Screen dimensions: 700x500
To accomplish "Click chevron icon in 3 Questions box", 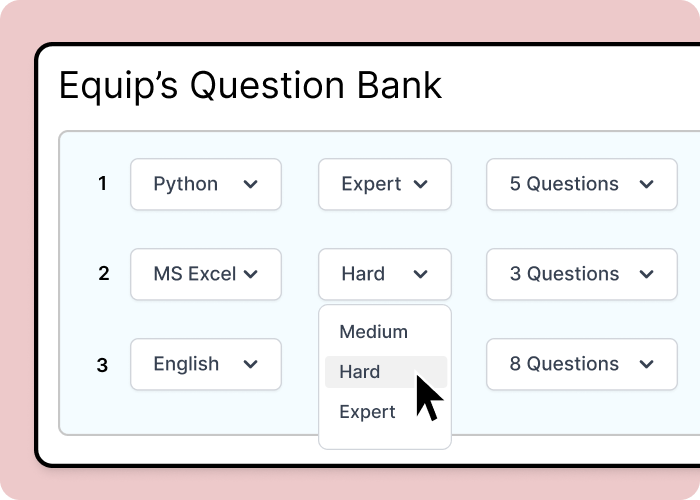I will point(647,274).
